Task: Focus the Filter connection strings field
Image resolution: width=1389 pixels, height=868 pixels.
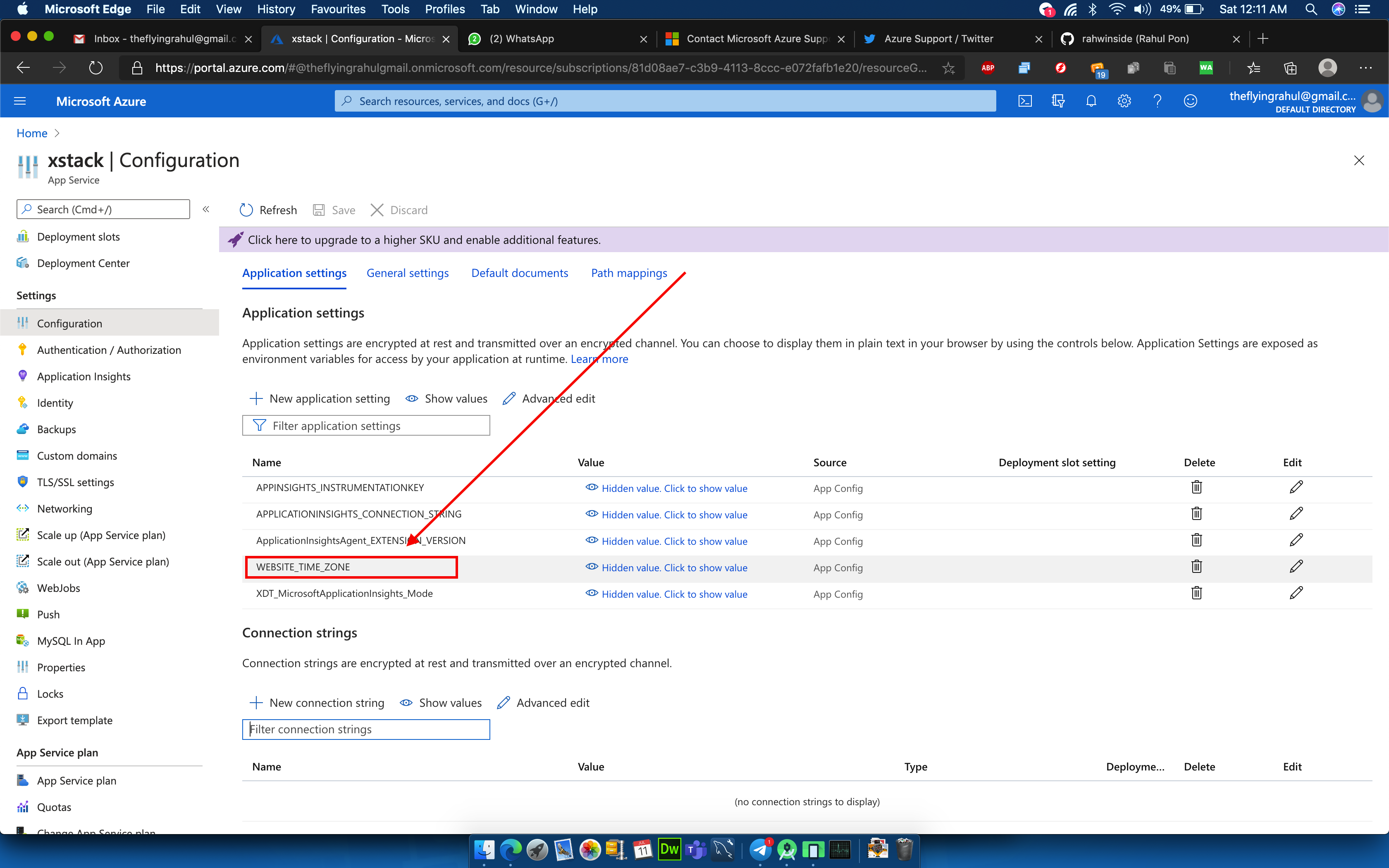Action: pyautogui.click(x=366, y=730)
